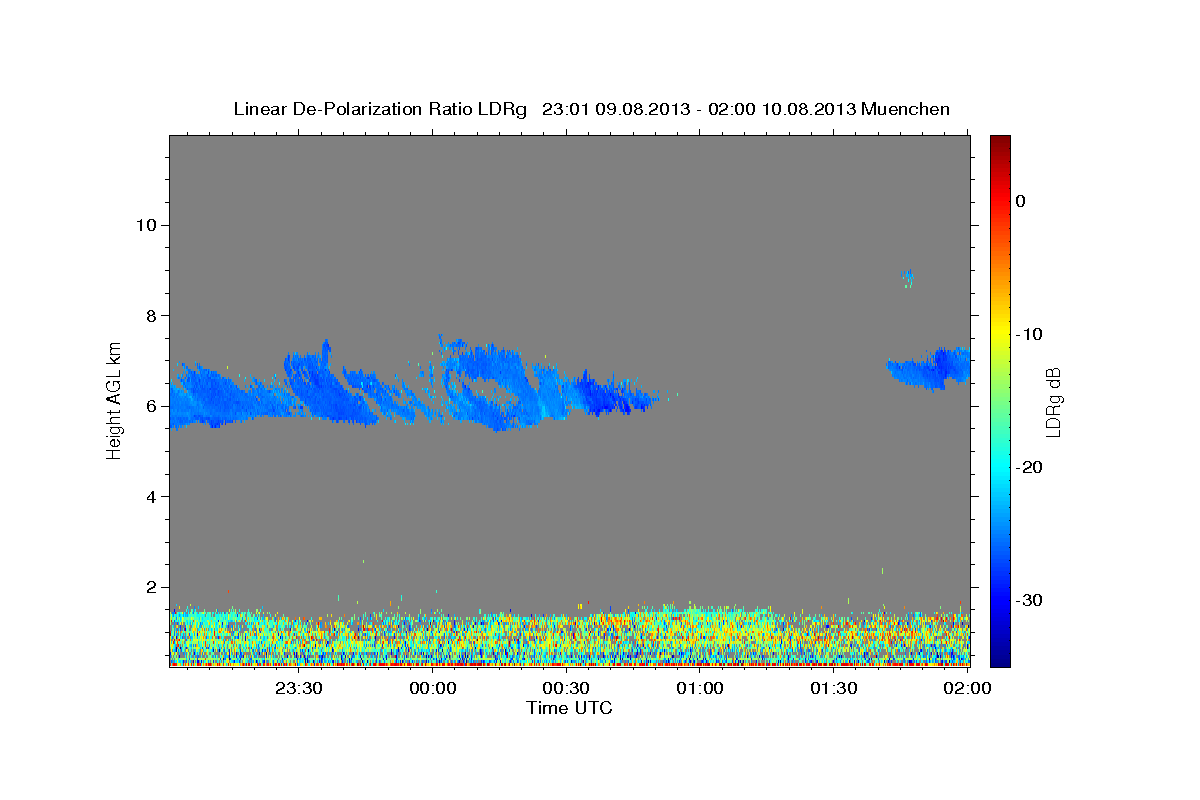Click the height tick label 4
Viewport: 1200px width, 800px height.
point(151,496)
